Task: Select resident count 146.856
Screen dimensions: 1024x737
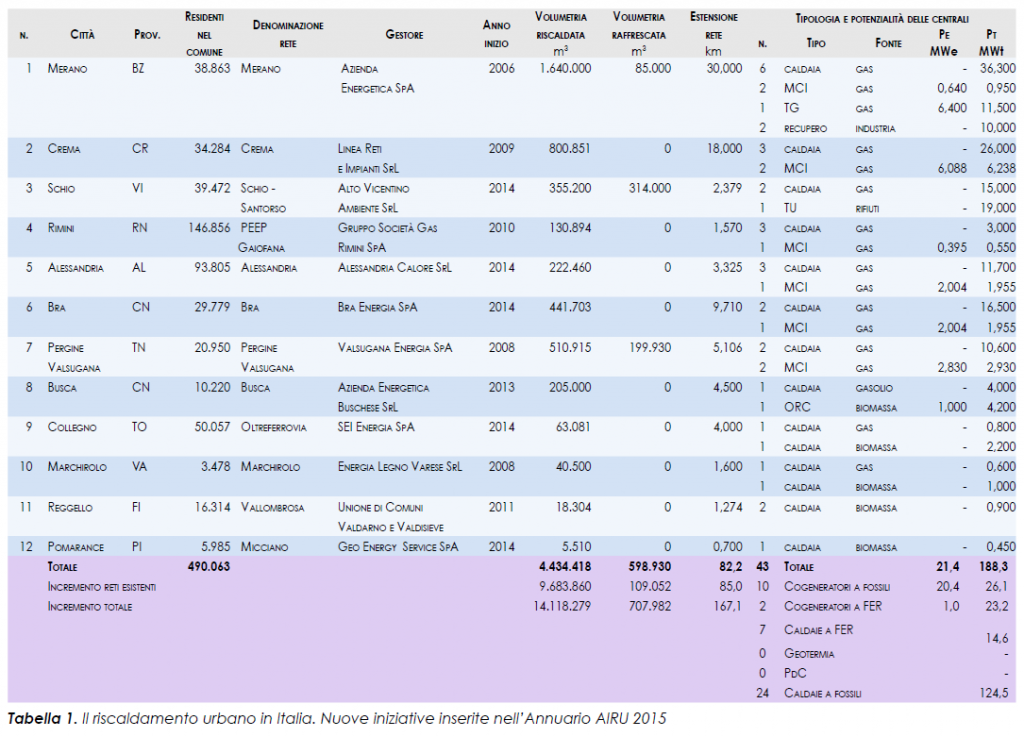Action: 210,228
